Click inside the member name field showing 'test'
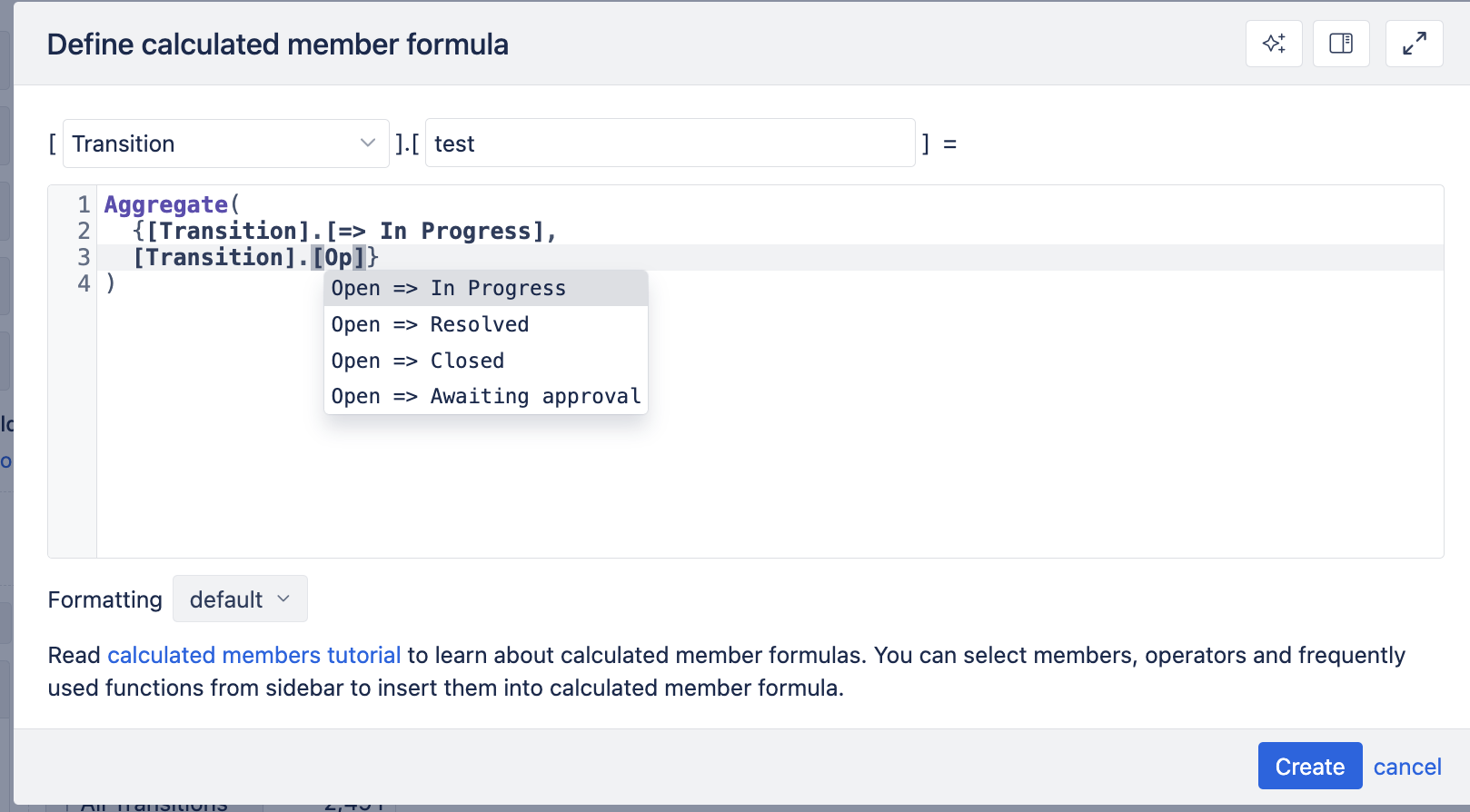 [x=670, y=143]
